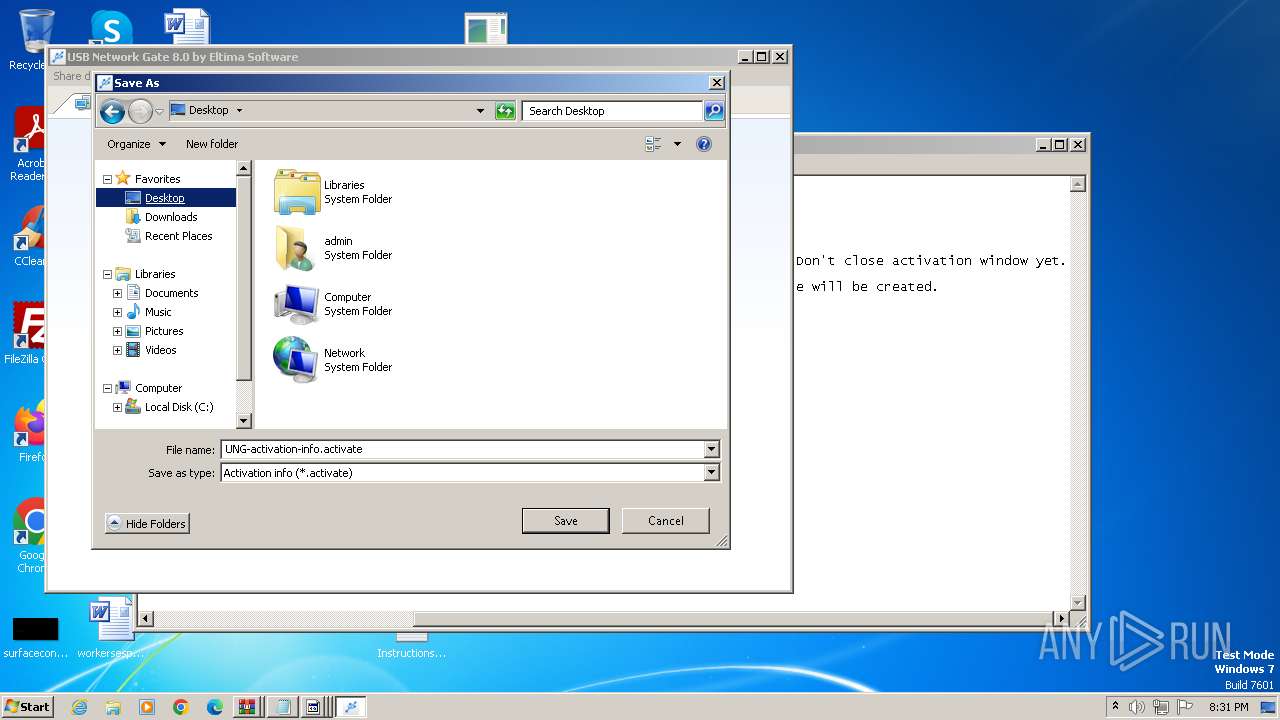Image resolution: width=1280 pixels, height=720 pixels.
Task: Open the recent locations dropdown next to Forward
Action: pos(159,111)
